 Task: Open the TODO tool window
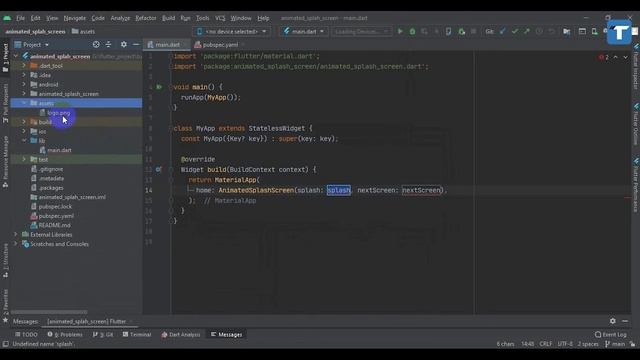(26, 334)
